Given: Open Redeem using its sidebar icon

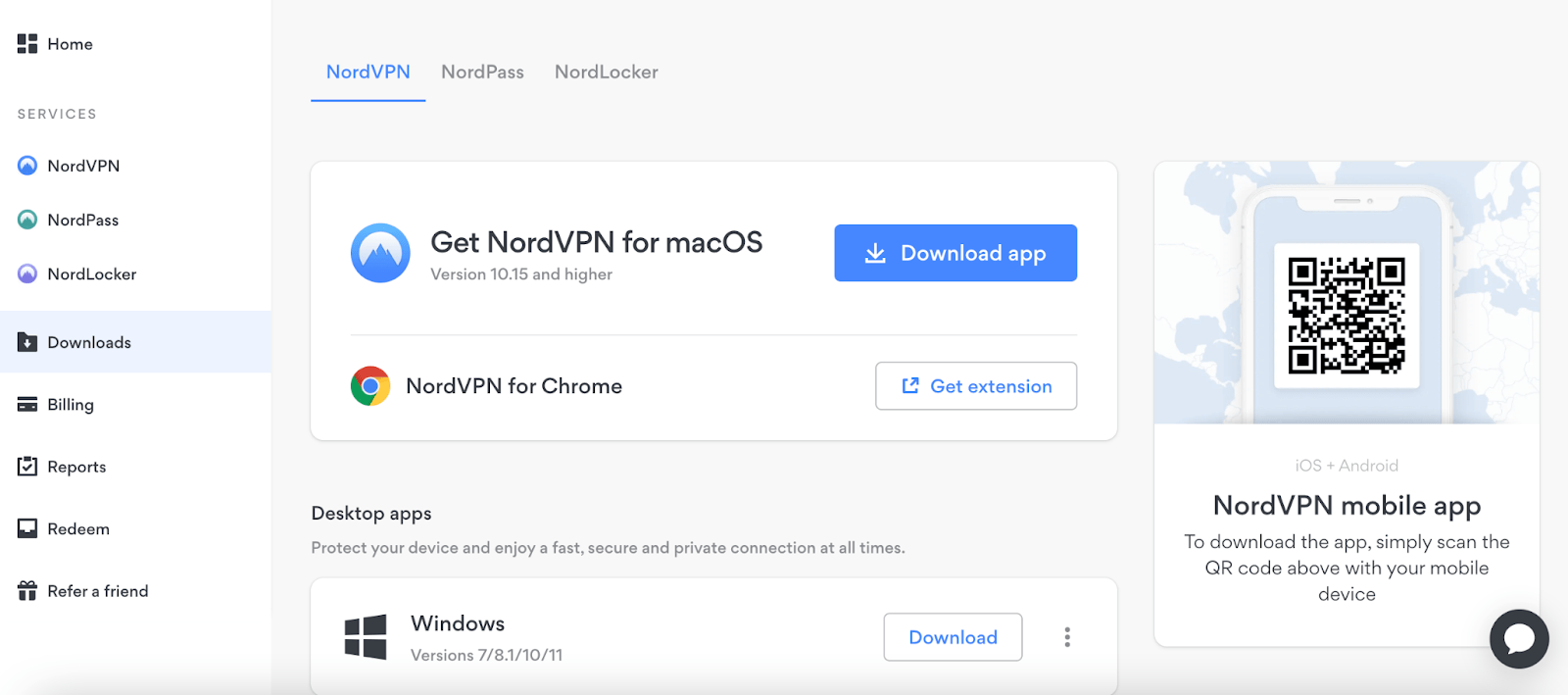Looking at the screenshot, I should click(x=26, y=528).
